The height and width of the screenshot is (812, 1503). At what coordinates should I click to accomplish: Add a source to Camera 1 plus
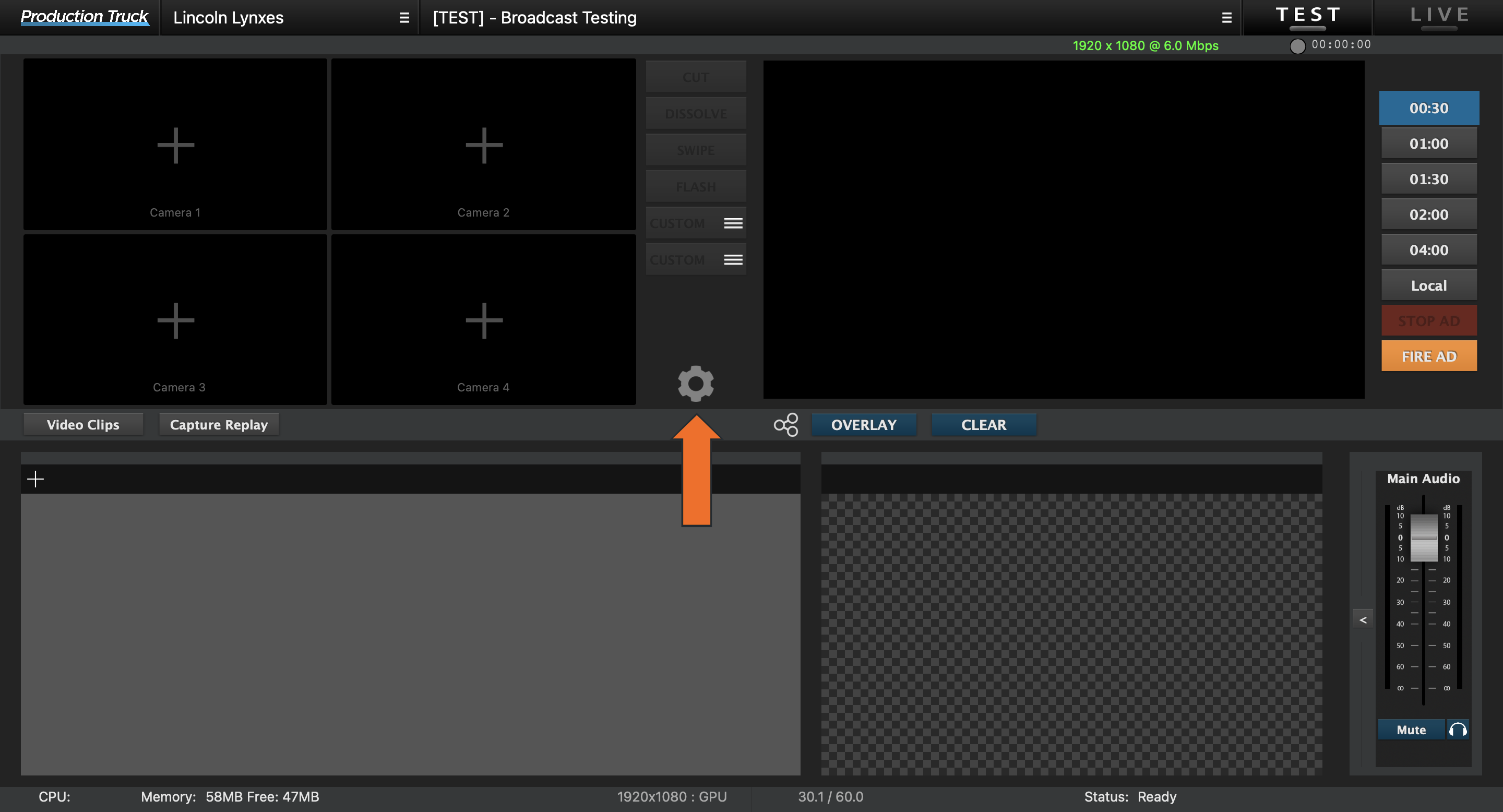click(176, 145)
